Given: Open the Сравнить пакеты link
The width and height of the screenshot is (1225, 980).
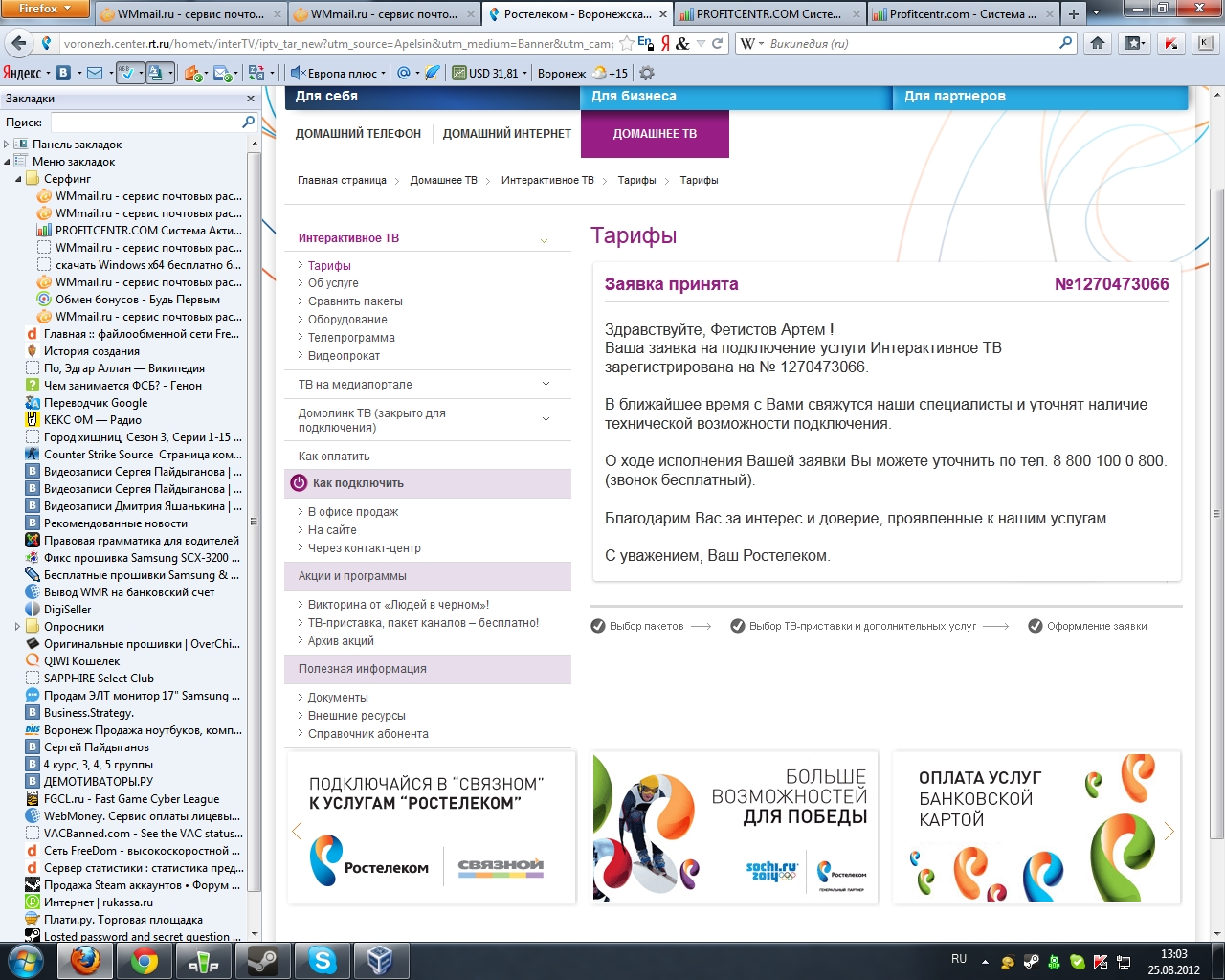Looking at the screenshot, I should pos(355,301).
